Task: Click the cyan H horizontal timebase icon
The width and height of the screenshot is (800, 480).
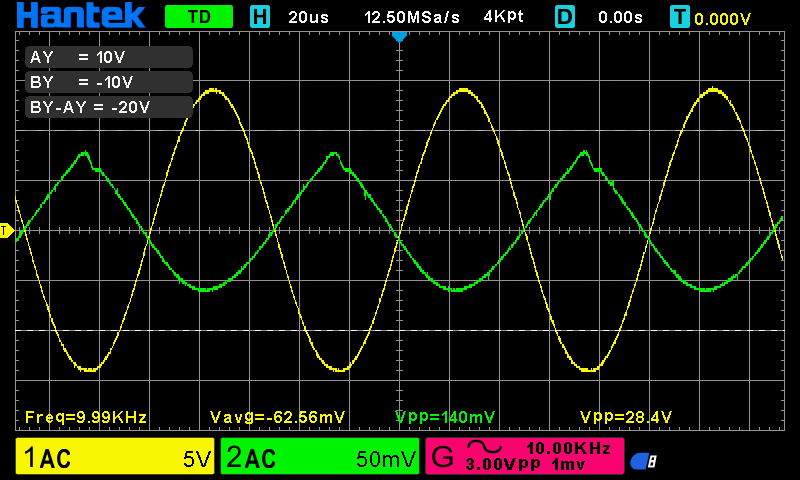Action: pos(260,17)
